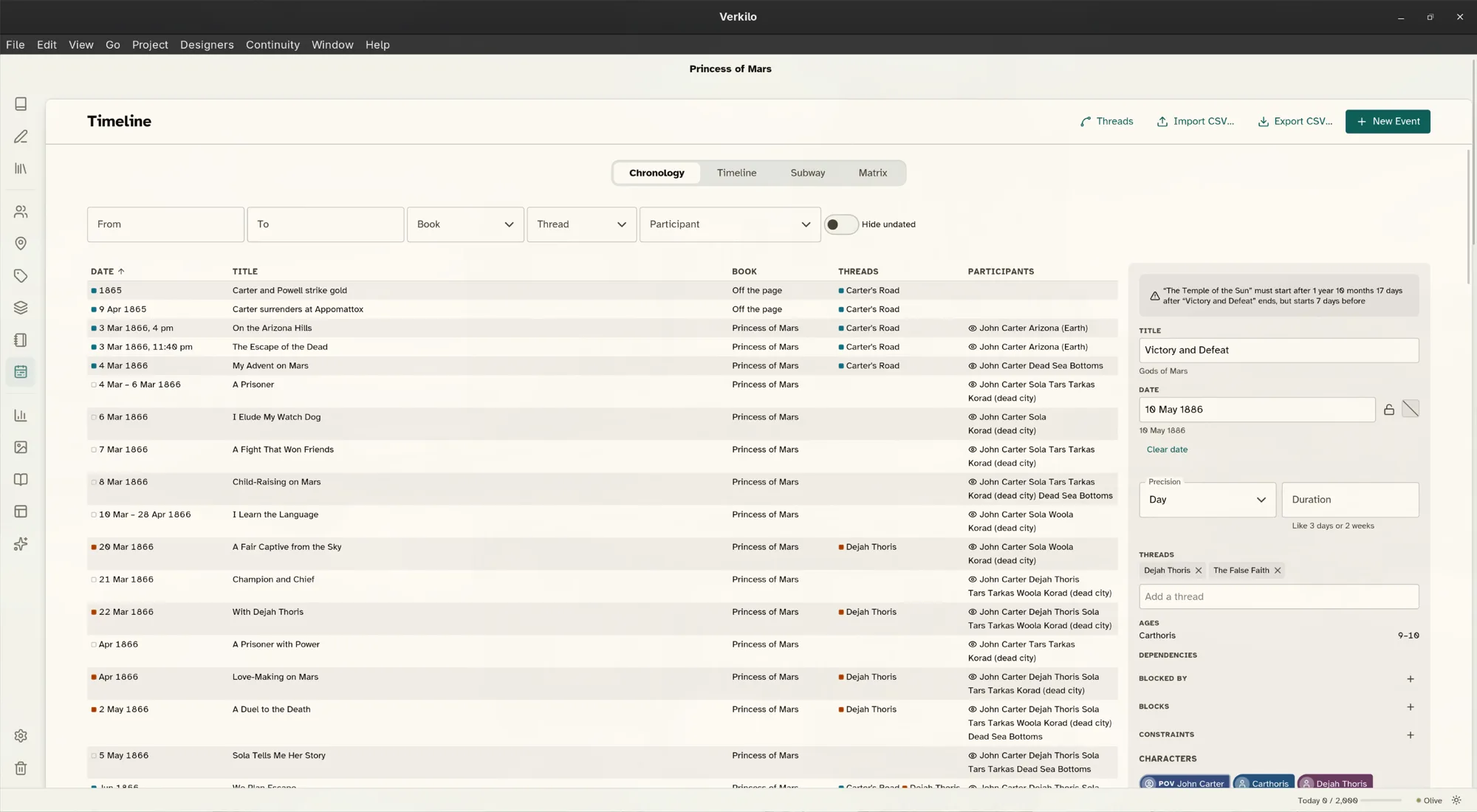
Task: Open the Thread filter dropdown
Action: point(582,224)
